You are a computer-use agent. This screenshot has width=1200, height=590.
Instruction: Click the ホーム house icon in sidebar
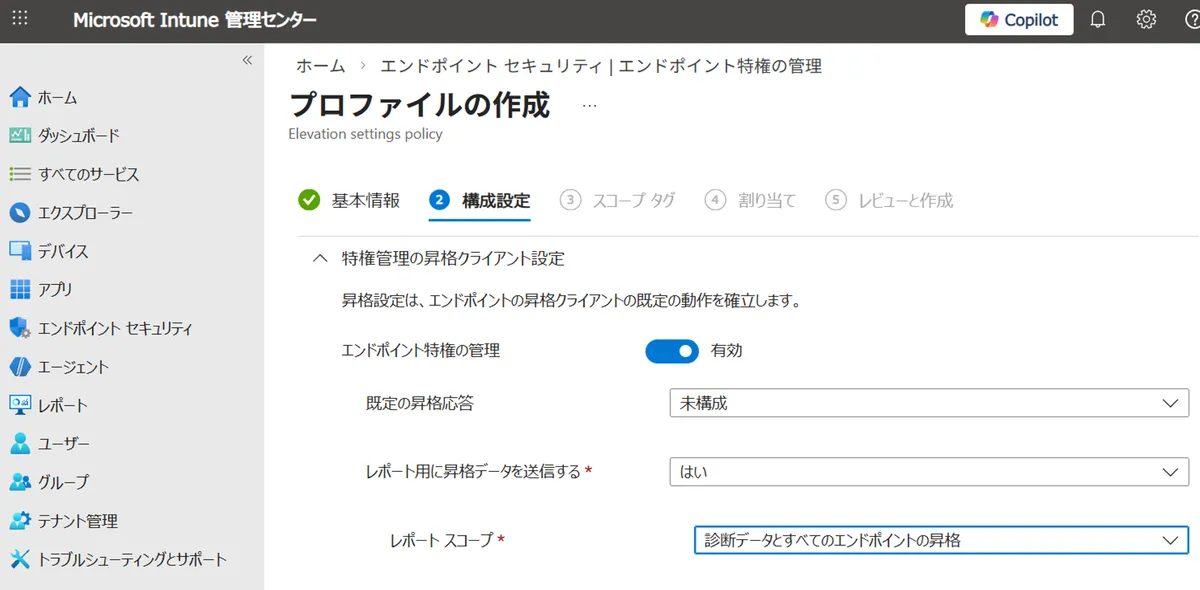pyautogui.click(x=20, y=97)
